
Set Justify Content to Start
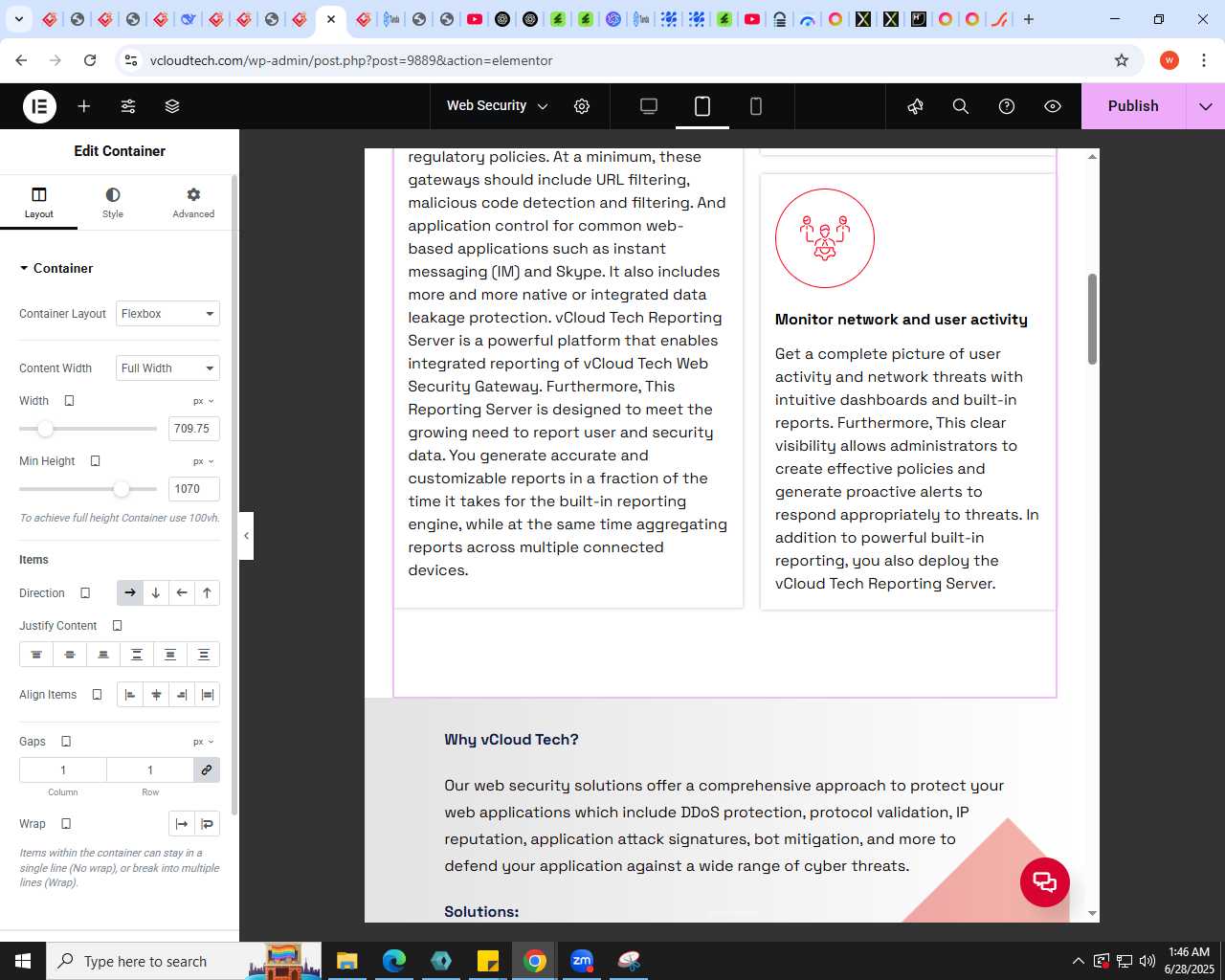(x=36, y=655)
